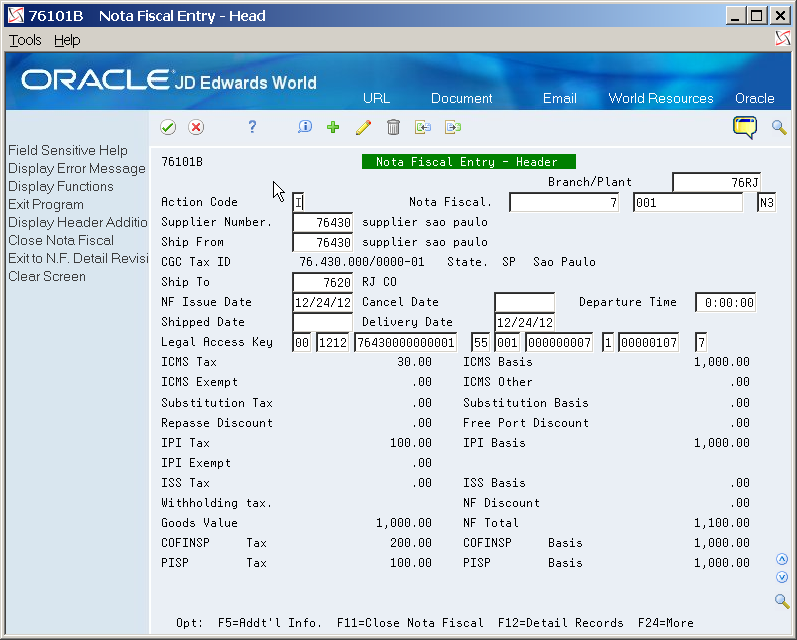
Task: Open the Document banner link
Action: (x=462, y=98)
